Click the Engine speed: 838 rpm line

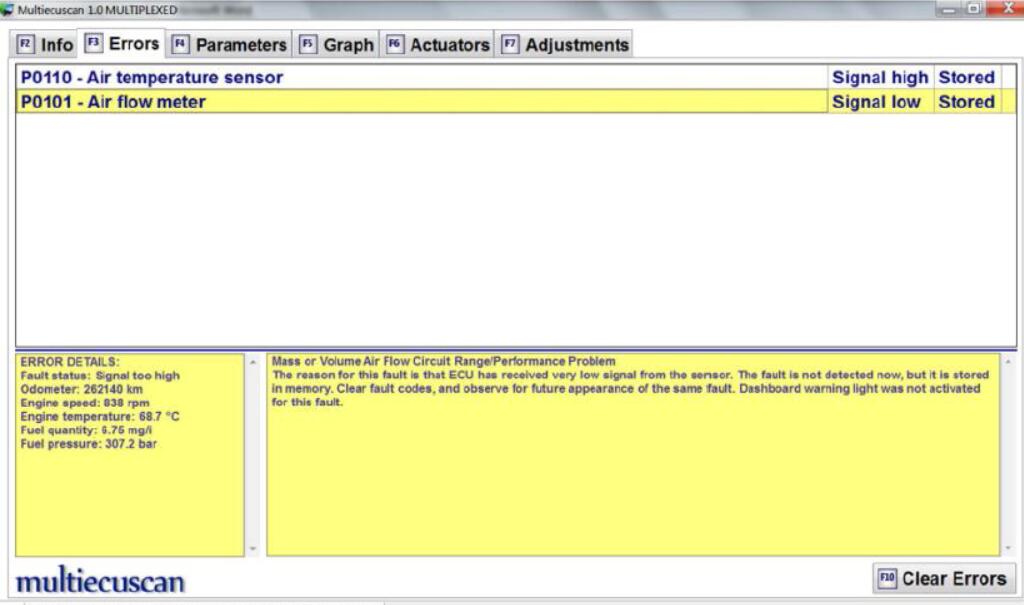(x=85, y=403)
